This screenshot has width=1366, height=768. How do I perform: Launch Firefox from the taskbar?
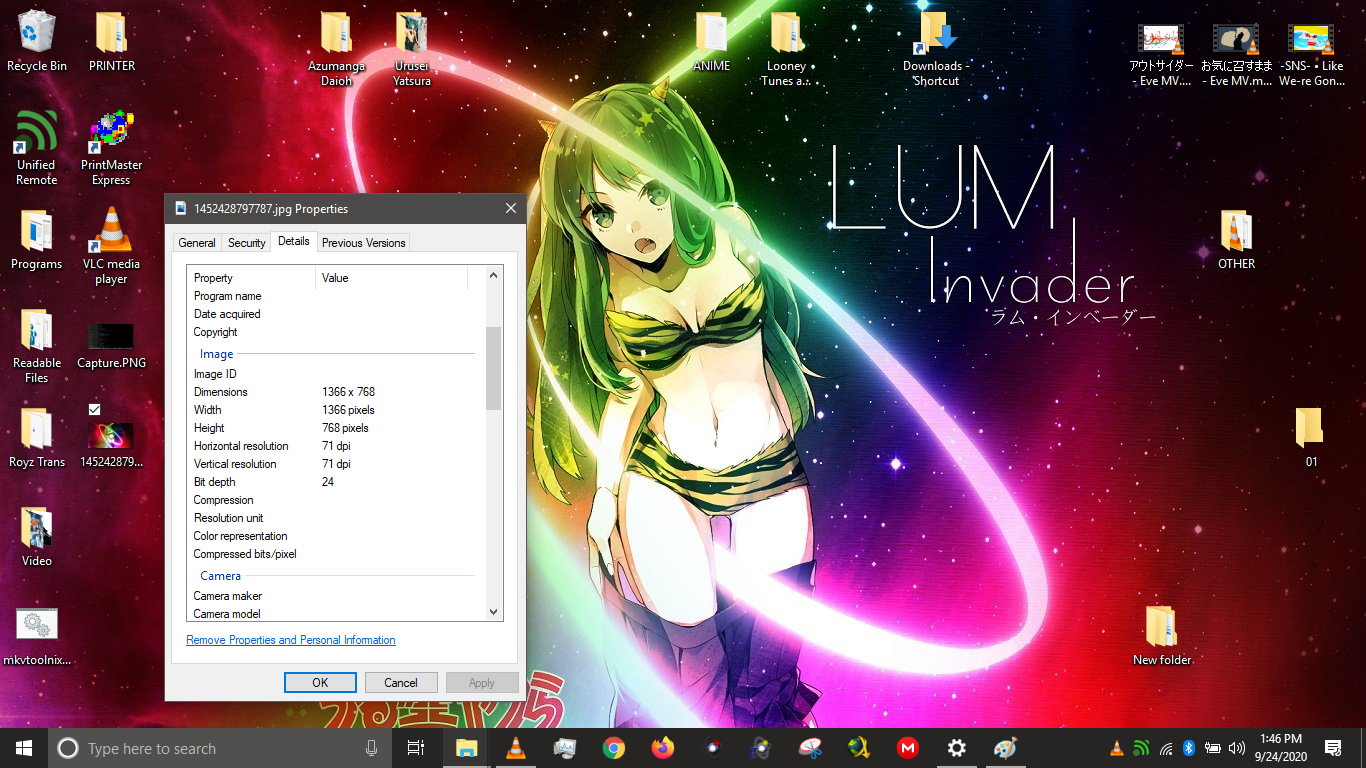663,748
